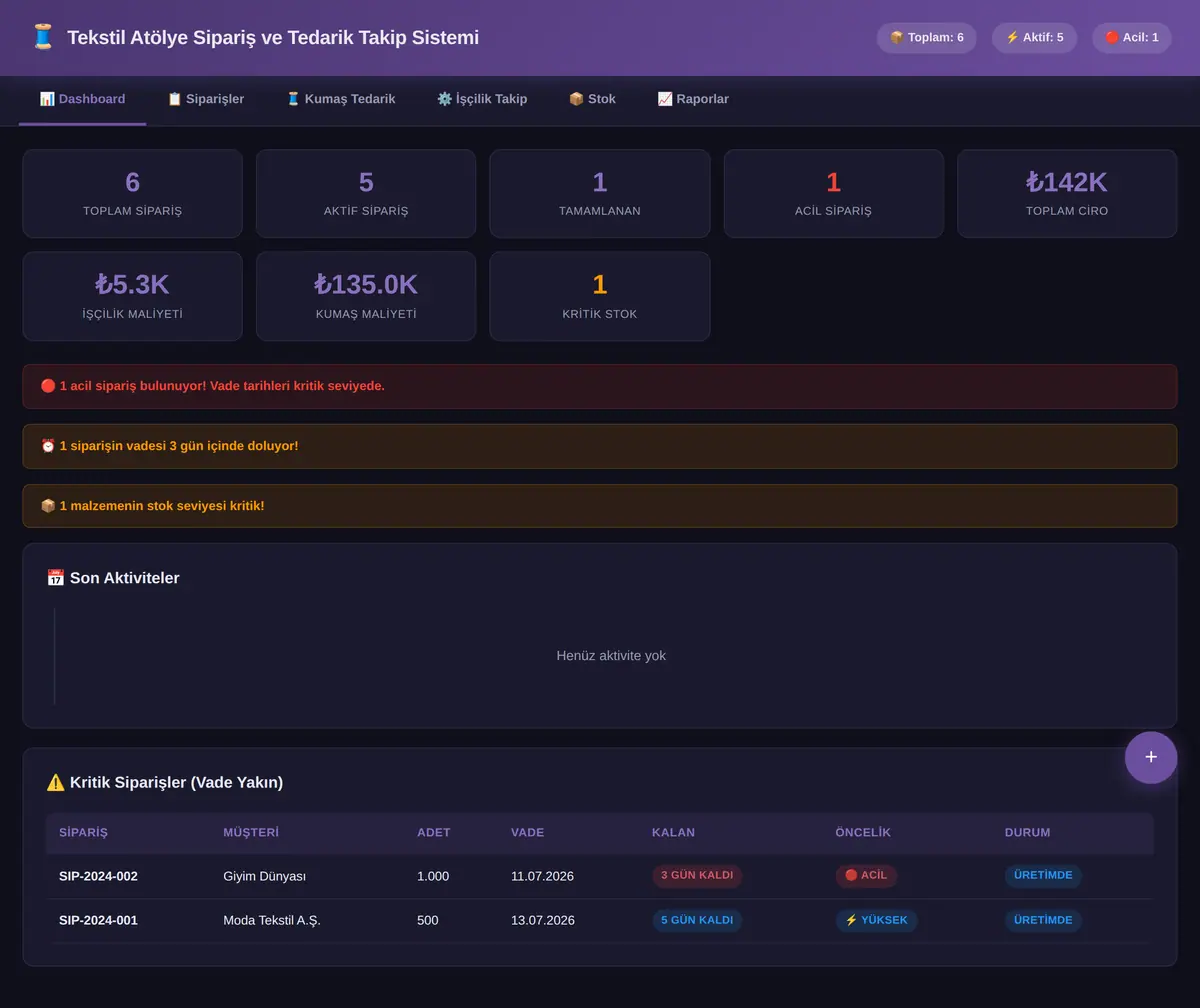Click the Vade column header

(x=527, y=833)
